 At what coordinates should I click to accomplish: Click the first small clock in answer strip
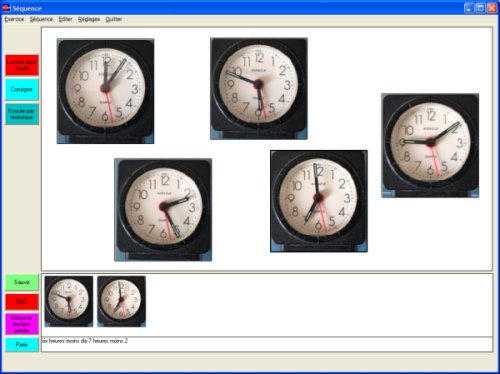coord(69,301)
